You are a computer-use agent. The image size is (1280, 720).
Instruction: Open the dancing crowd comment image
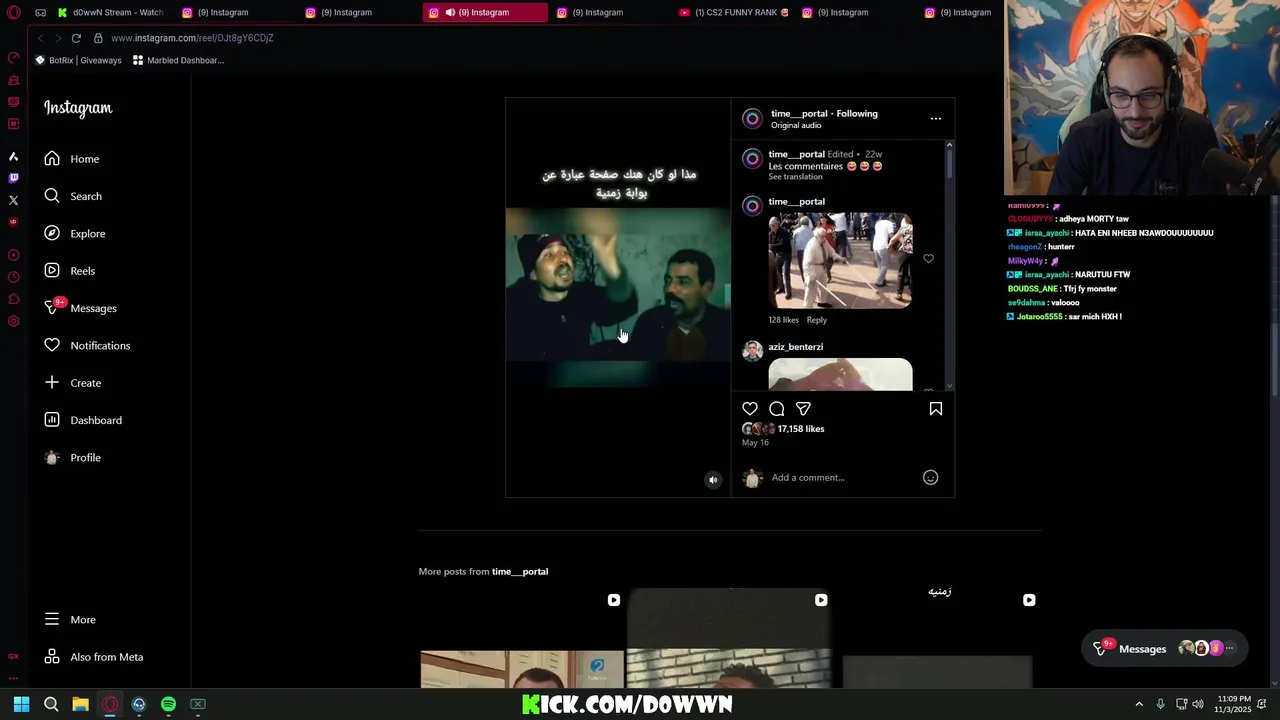click(x=840, y=260)
